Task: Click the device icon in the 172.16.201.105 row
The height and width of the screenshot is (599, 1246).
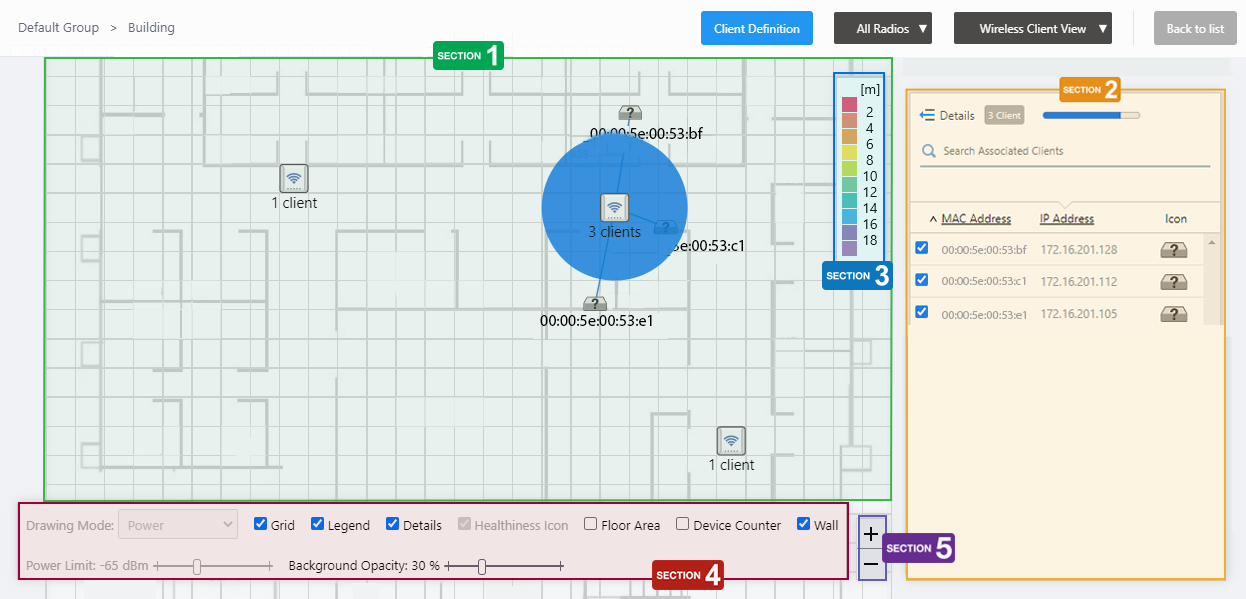Action: tap(1173, 314)
